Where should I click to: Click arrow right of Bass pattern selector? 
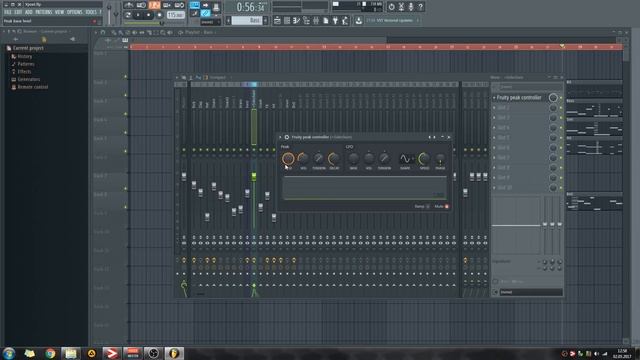click(x=265, y=20)
